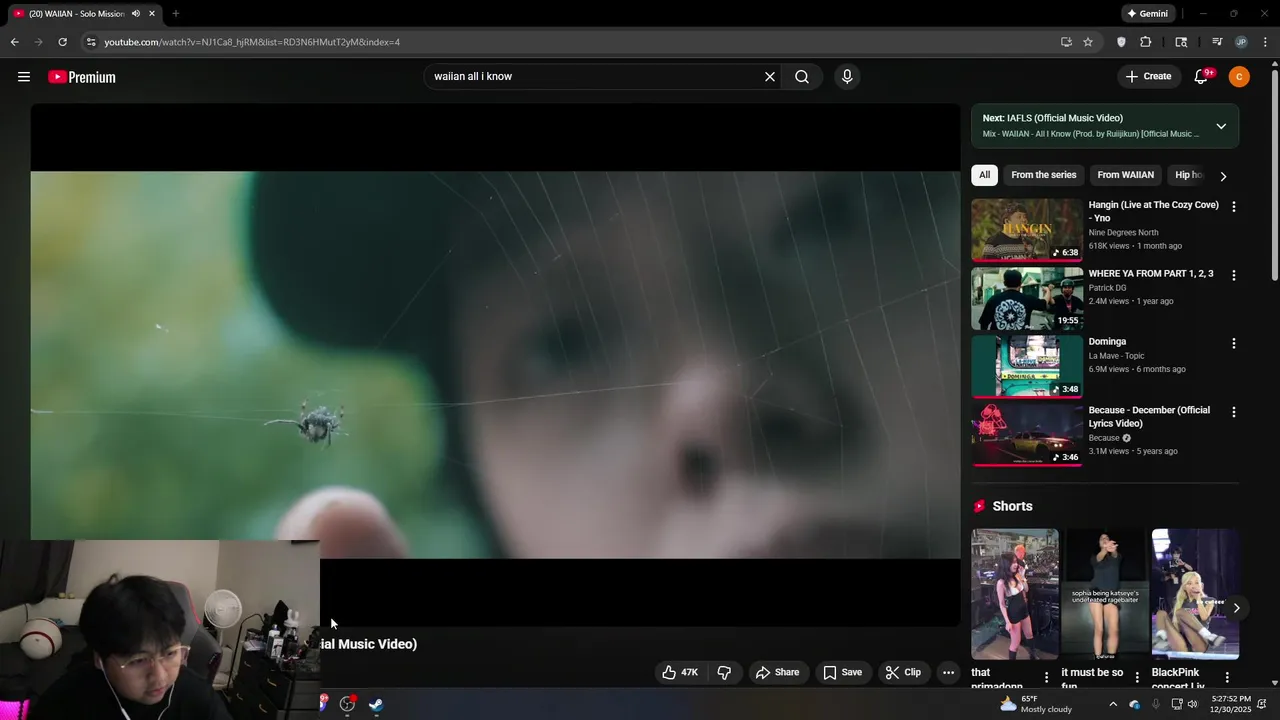Show hidden system tray icons

tap(1113, 704)
